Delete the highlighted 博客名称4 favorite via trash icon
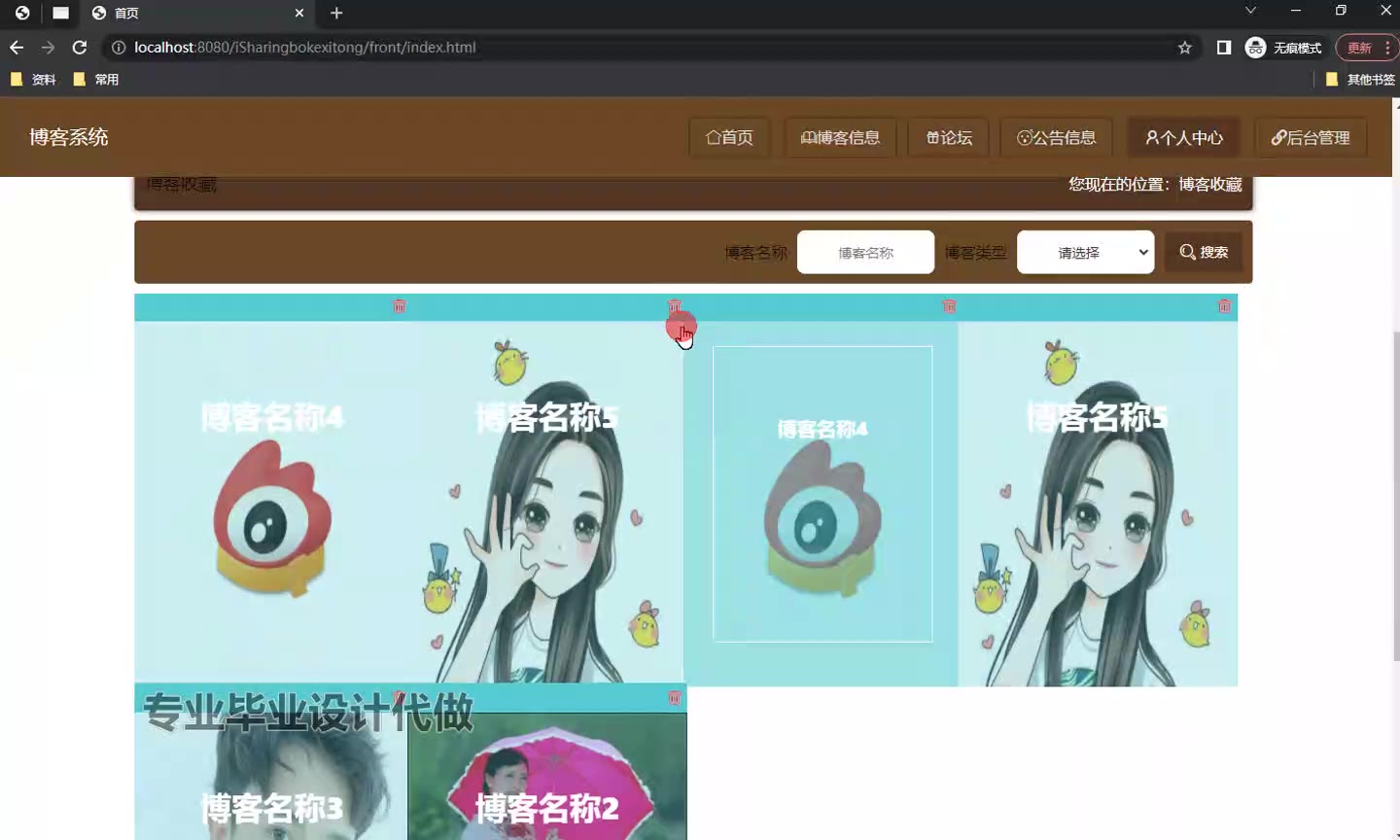Screen dimensions: 1400x840 (x=949, y=306)
